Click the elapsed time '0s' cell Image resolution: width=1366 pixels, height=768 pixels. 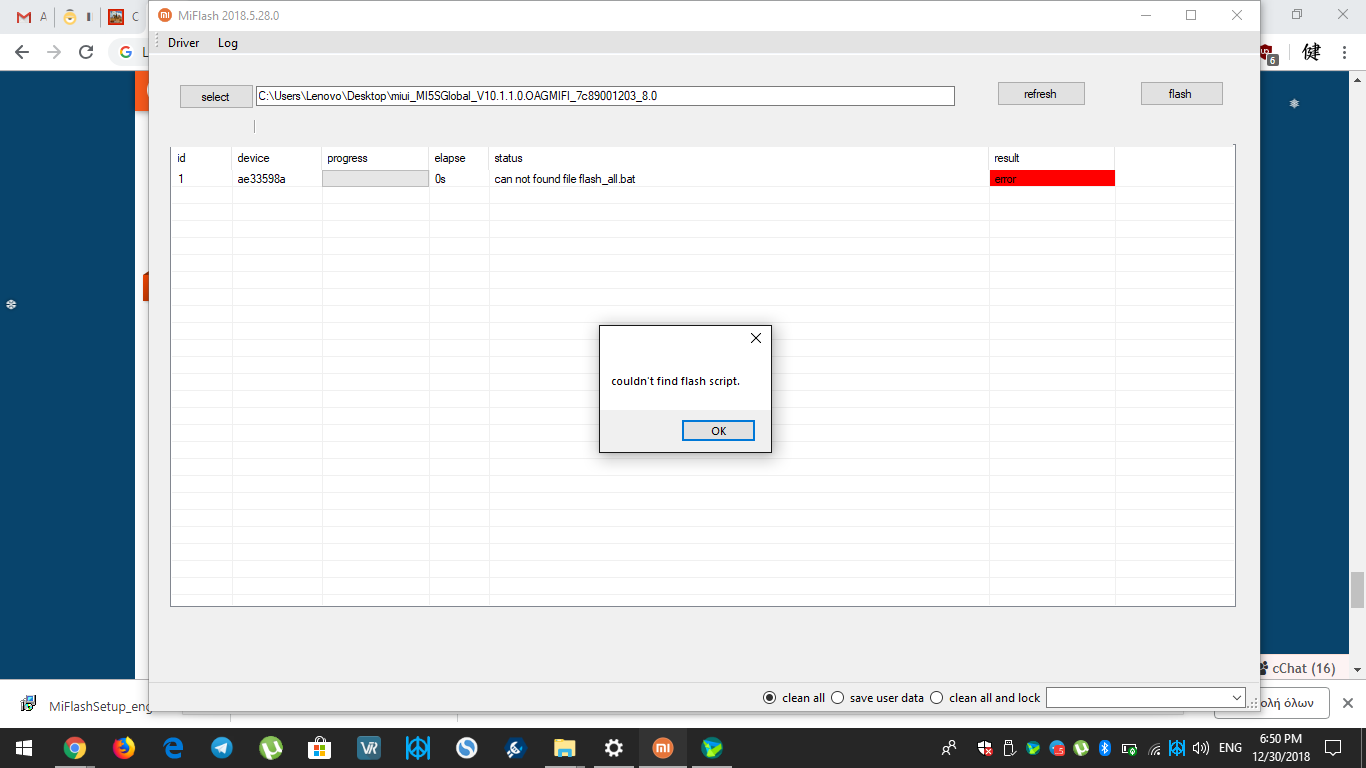pos(440,179)
